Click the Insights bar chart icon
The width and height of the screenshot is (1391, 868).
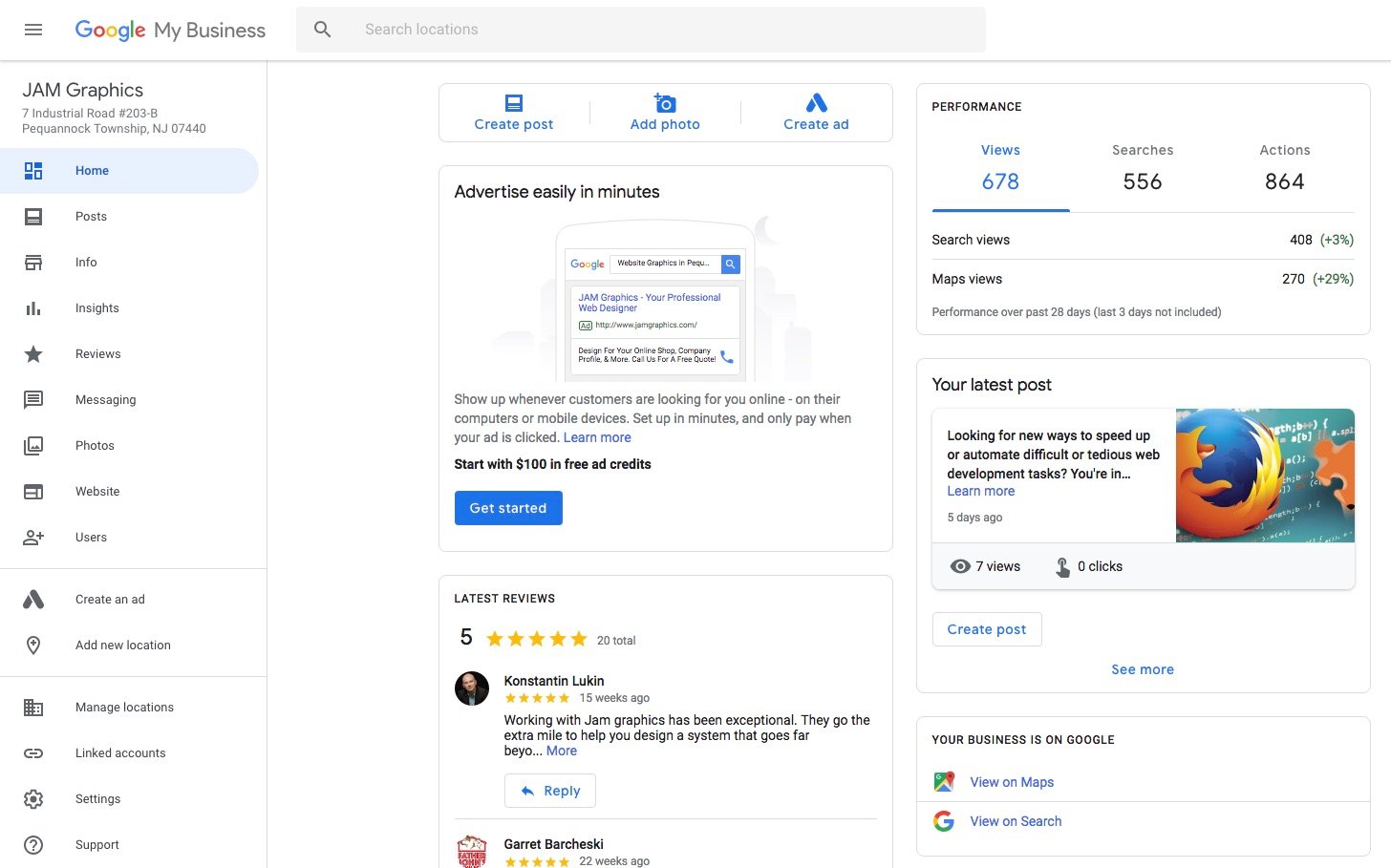33,308
